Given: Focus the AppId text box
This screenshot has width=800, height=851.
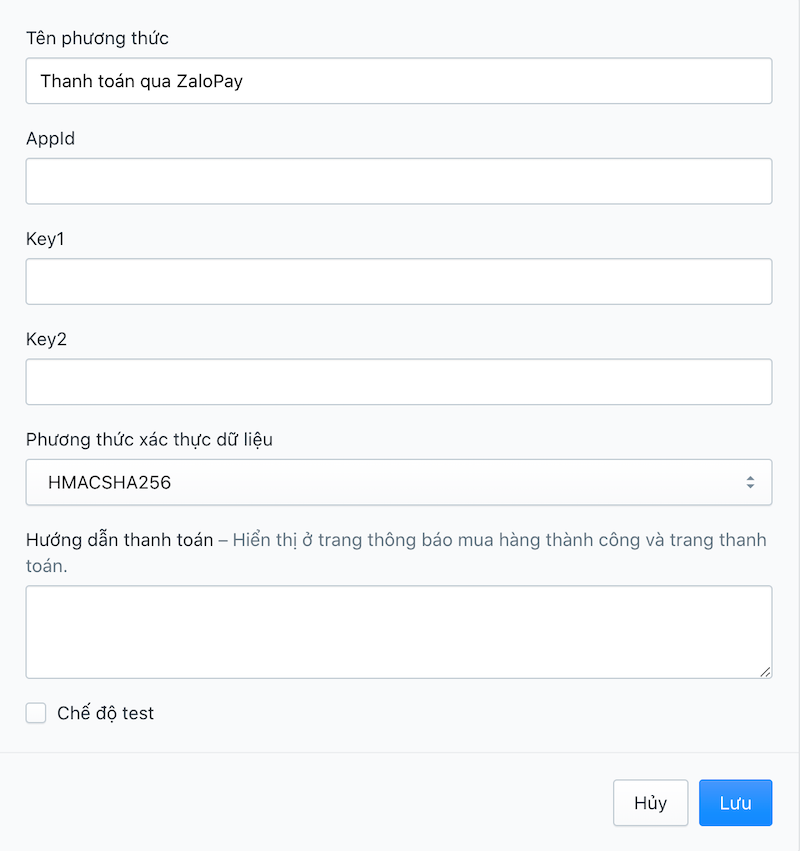Looking at the screenshot, I should pyautogui.click(x=398, y=181).
